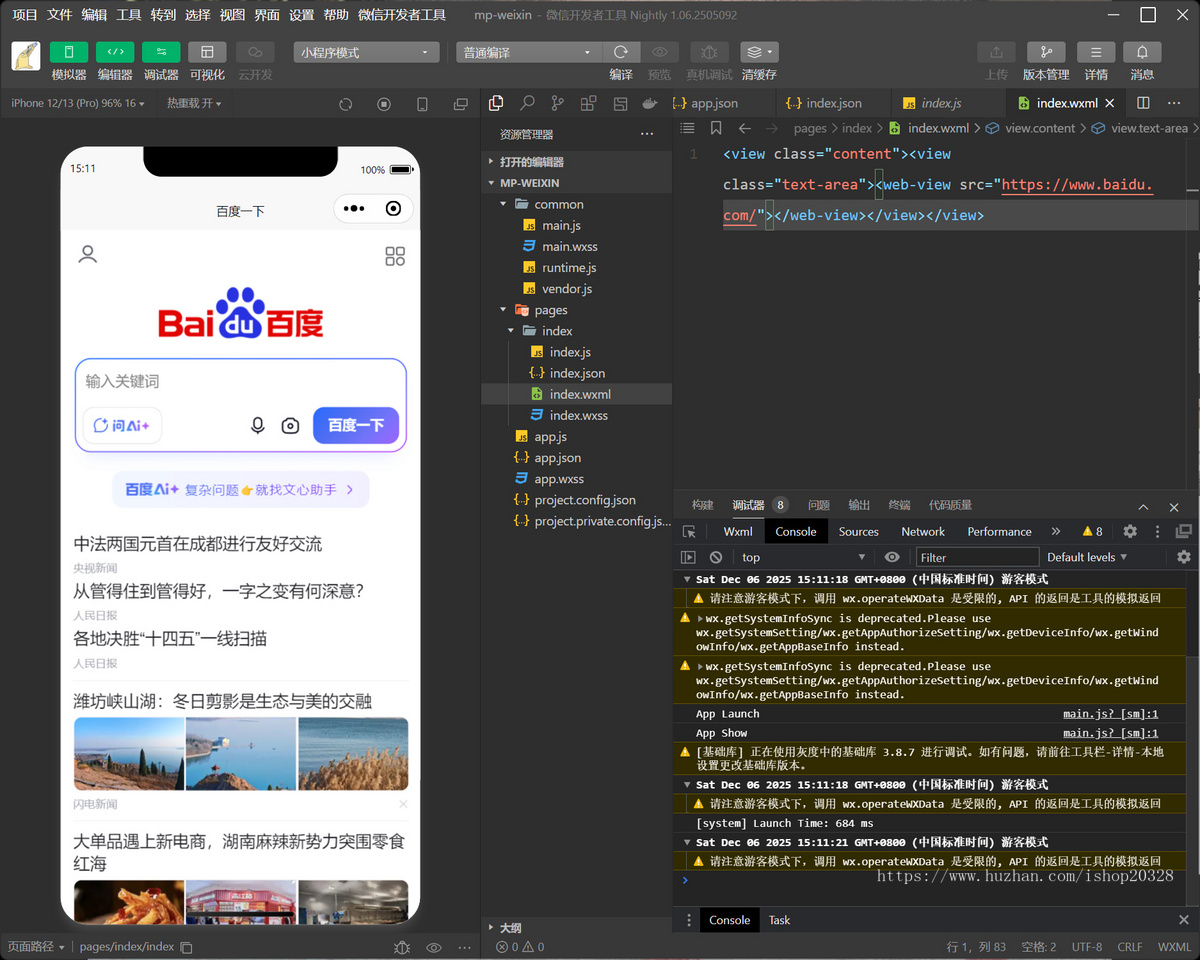Toggle page visibility eye near 页面路径
The height and width of the screenshot is (960, 1200).
[433, 946]
